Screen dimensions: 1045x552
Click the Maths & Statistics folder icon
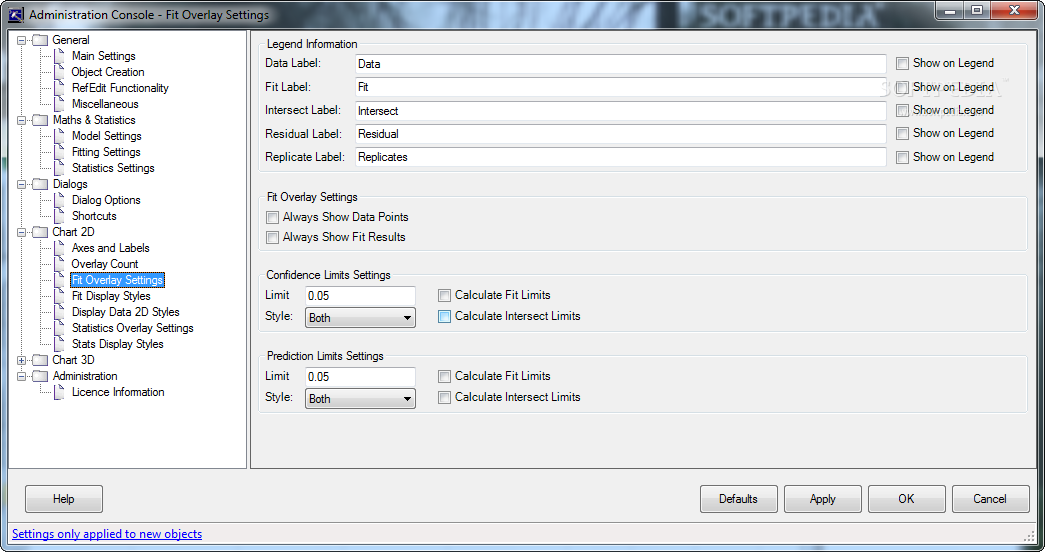(x=41, y=120)
